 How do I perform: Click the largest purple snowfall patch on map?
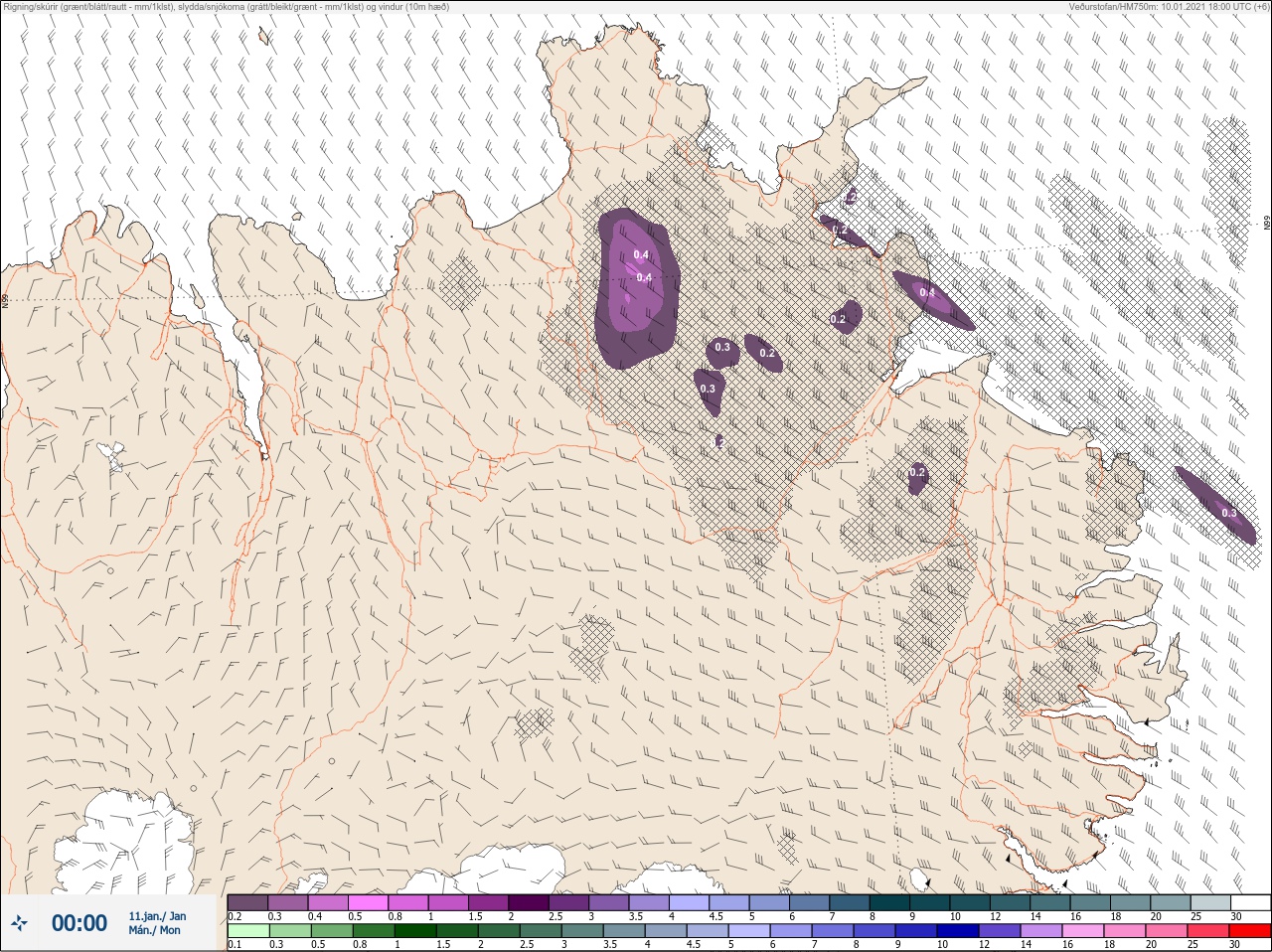[637, 288]
